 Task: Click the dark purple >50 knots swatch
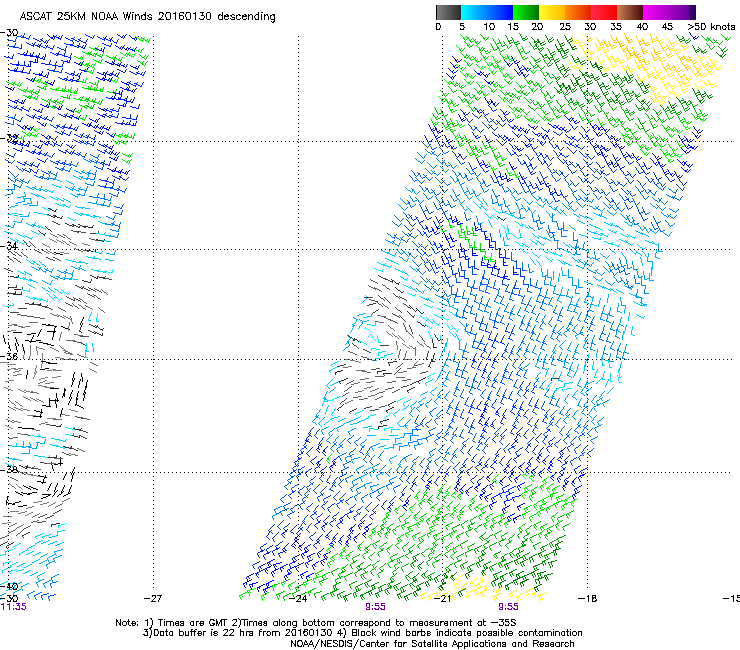click(x=693, y=12)
